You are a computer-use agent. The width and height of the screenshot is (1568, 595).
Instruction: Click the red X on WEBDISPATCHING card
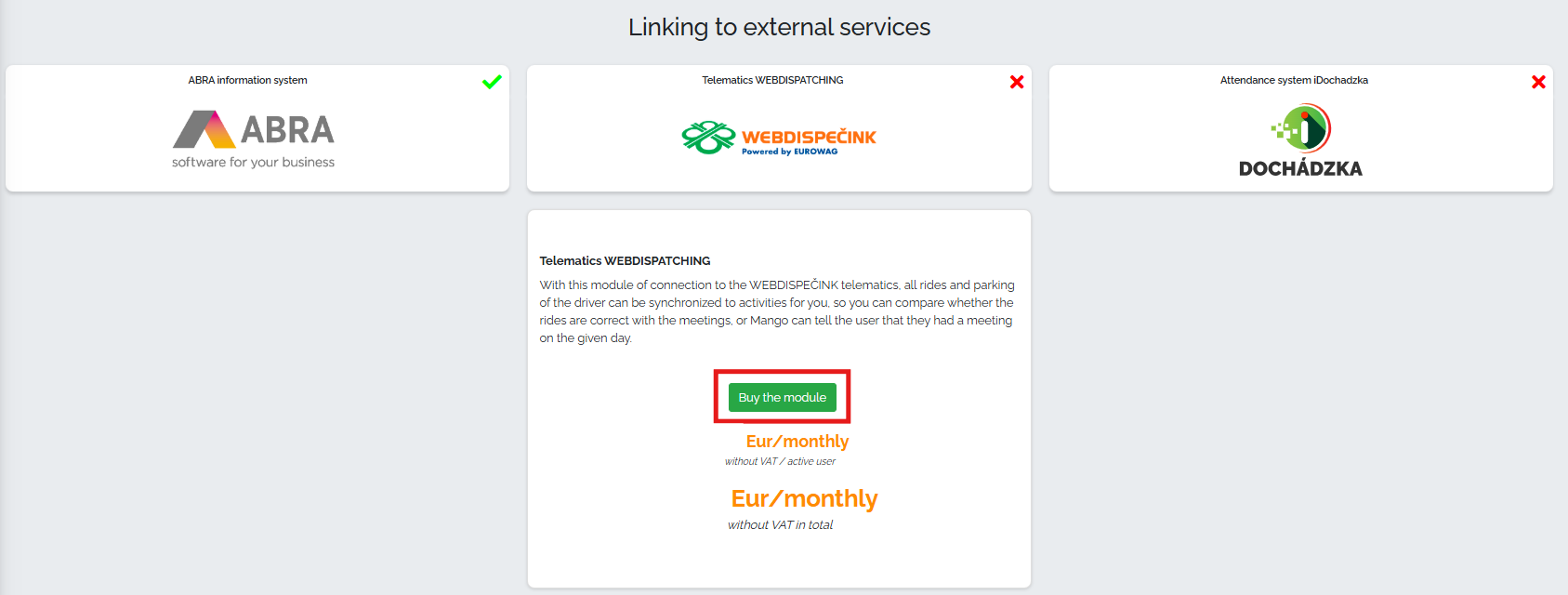pyautogui.click(x=1017, y=82)
